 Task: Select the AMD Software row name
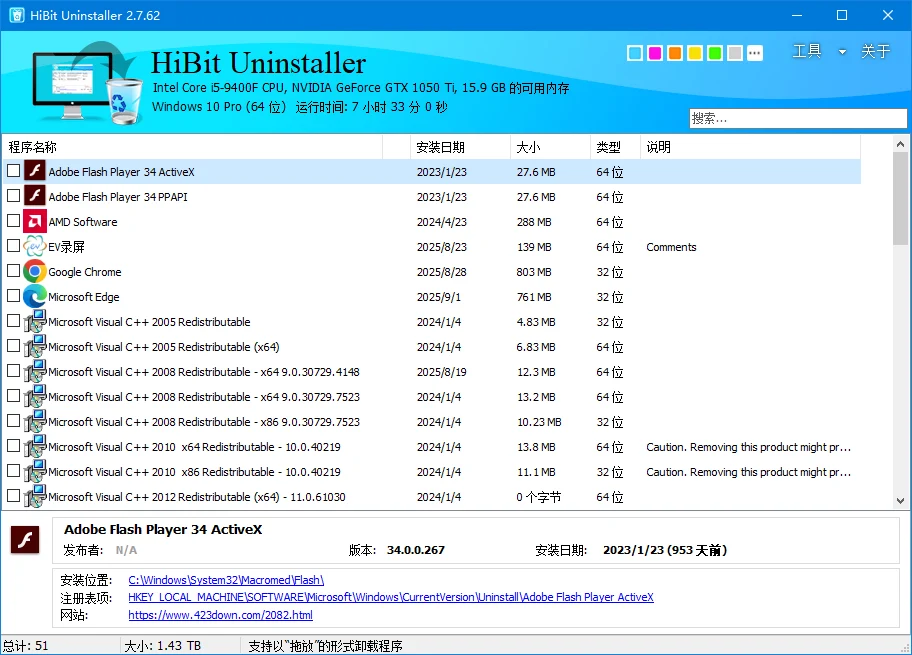pyautogui.click(x=83, y=222)
